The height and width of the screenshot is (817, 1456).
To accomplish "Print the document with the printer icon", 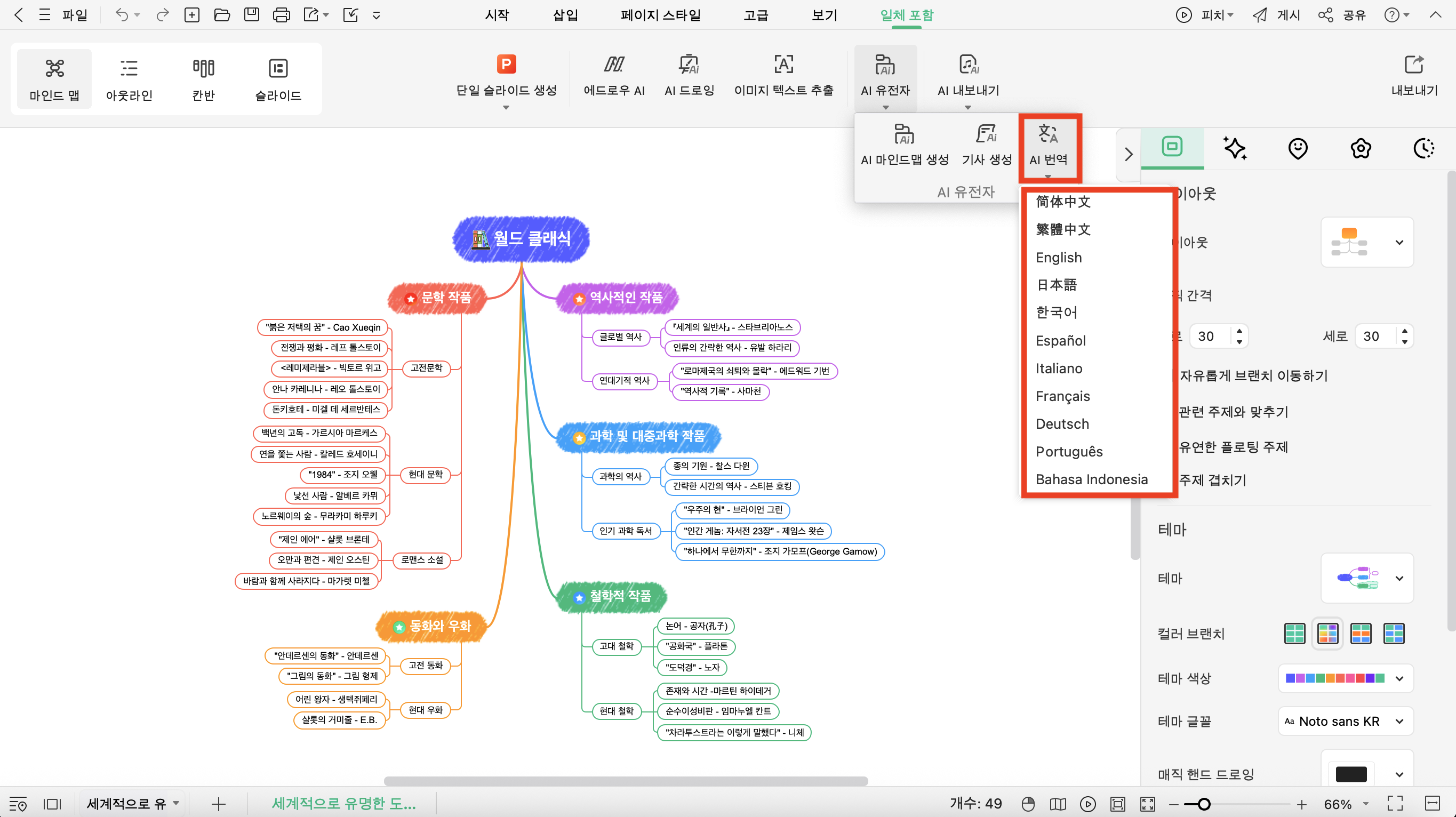I will tap(281, 15).
